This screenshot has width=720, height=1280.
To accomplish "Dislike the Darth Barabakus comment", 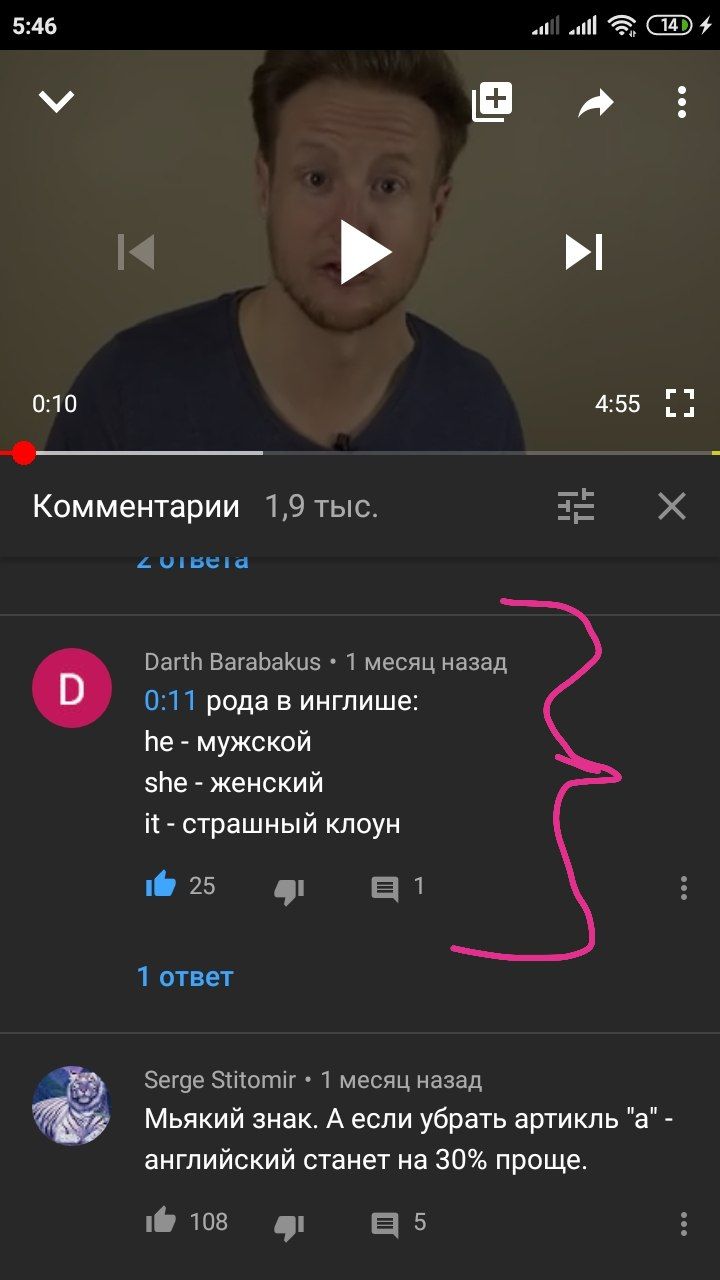I will pos(289,890).
